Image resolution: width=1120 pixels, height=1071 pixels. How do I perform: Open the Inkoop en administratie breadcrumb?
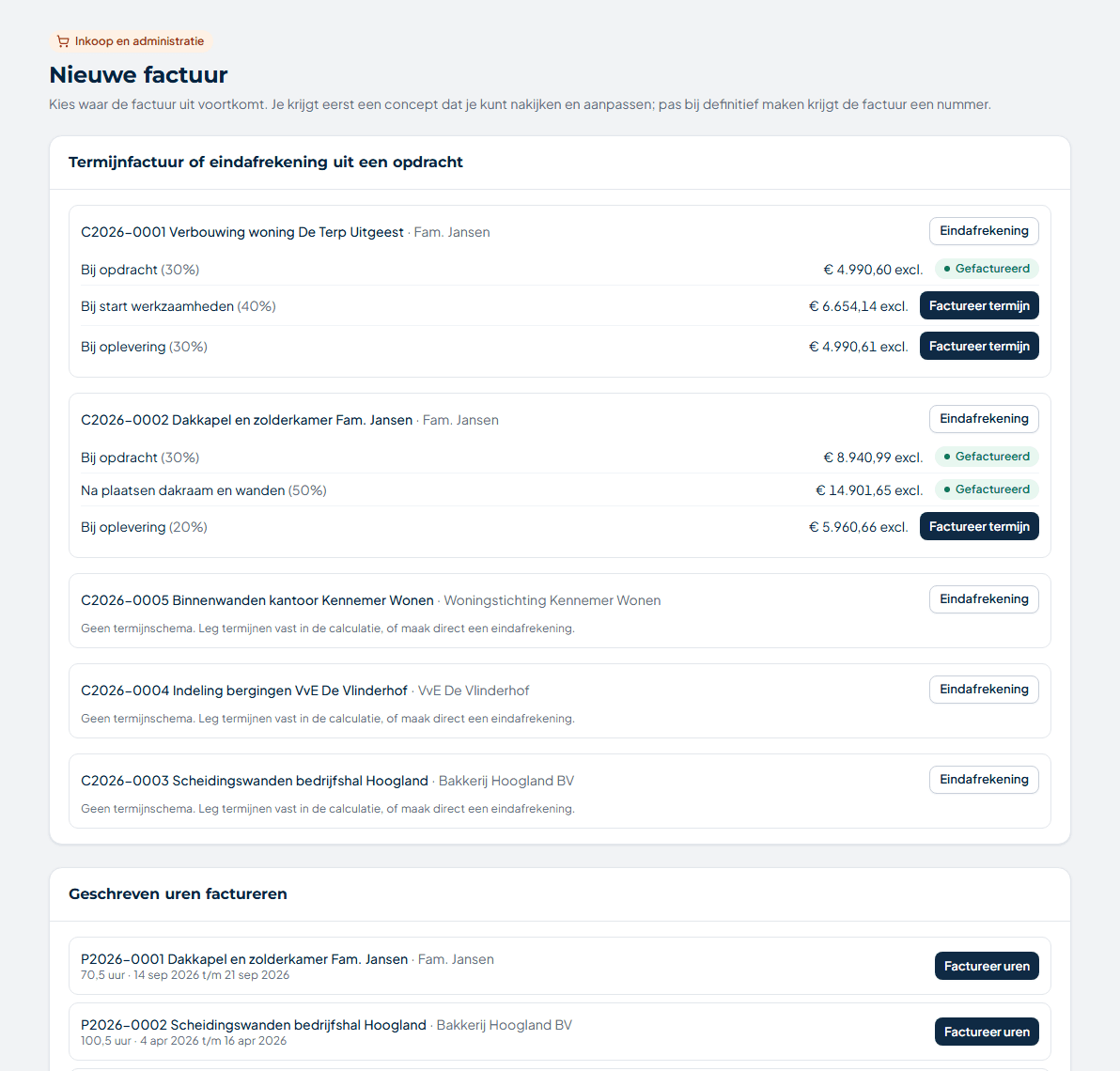[131, 41]
